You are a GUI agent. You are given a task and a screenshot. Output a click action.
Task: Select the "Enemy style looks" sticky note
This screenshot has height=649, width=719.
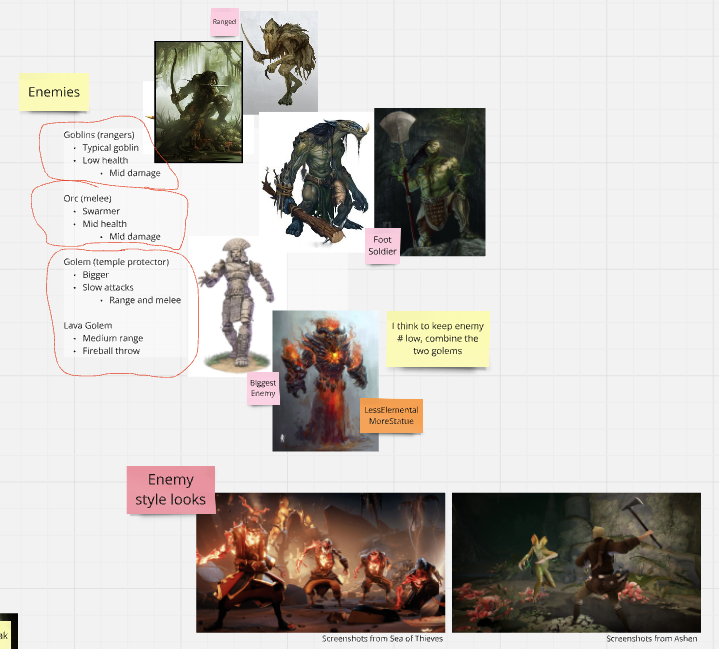tap(171, 489)
